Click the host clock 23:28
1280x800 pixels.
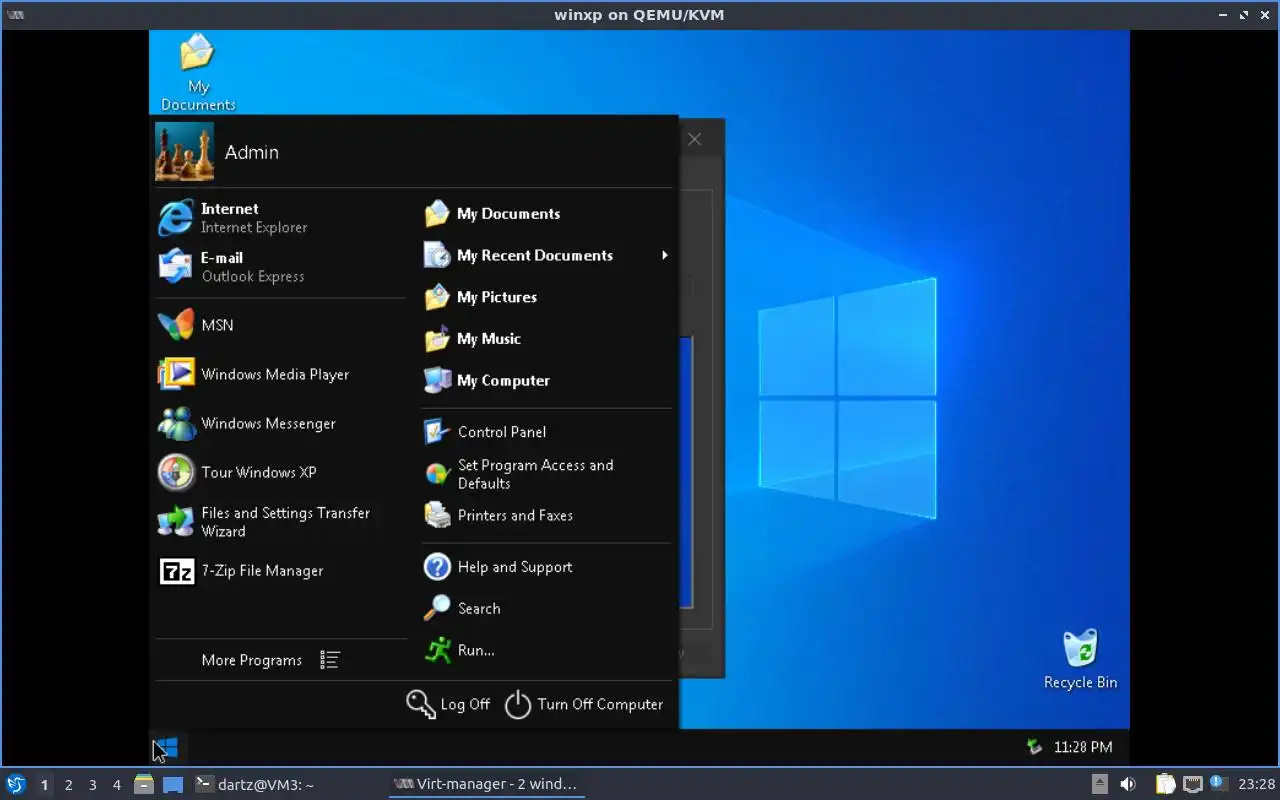pyautogui.click(x=1257, y=784)
